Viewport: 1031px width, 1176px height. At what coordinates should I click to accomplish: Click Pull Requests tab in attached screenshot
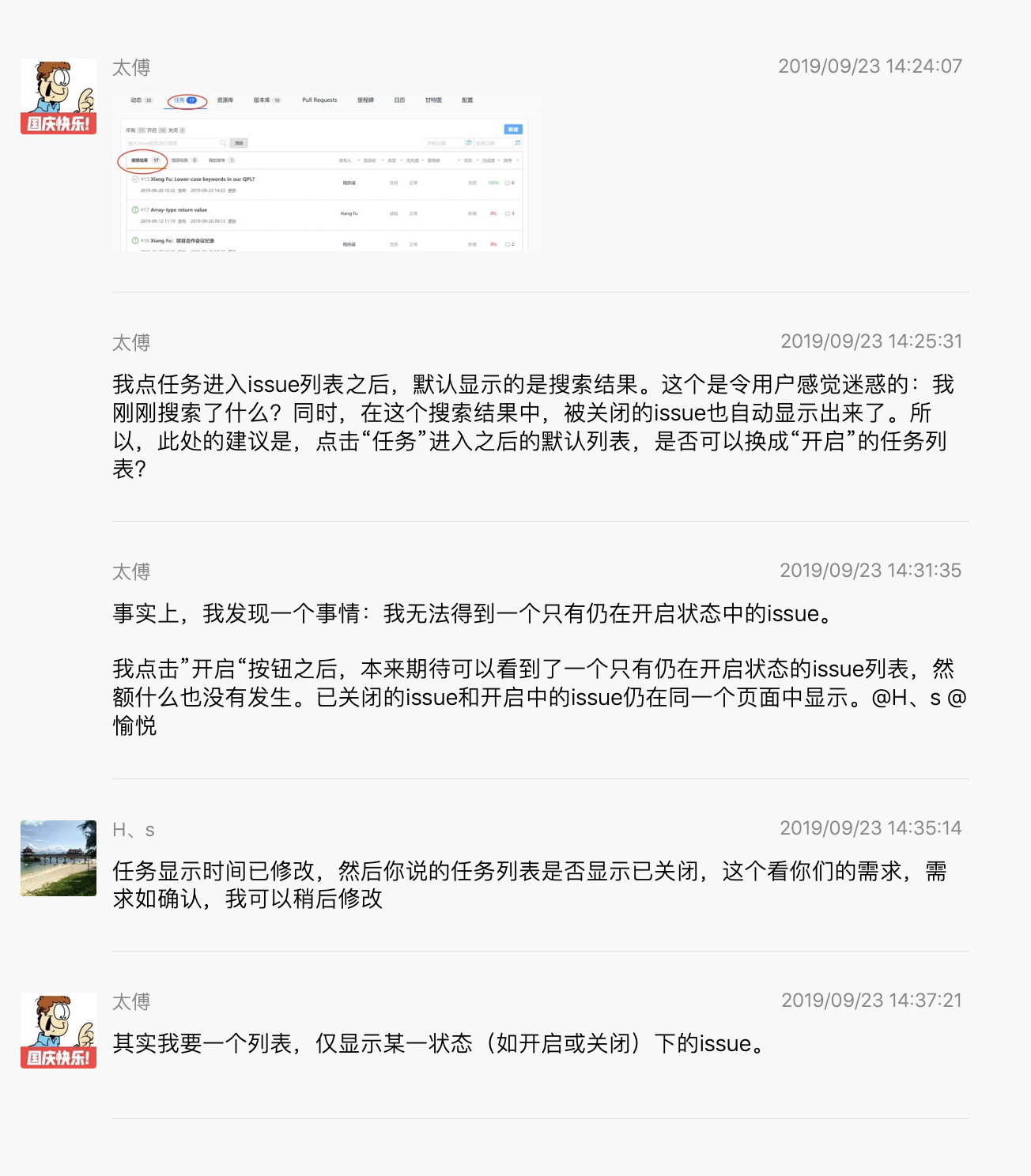click(x=319, y=100)
